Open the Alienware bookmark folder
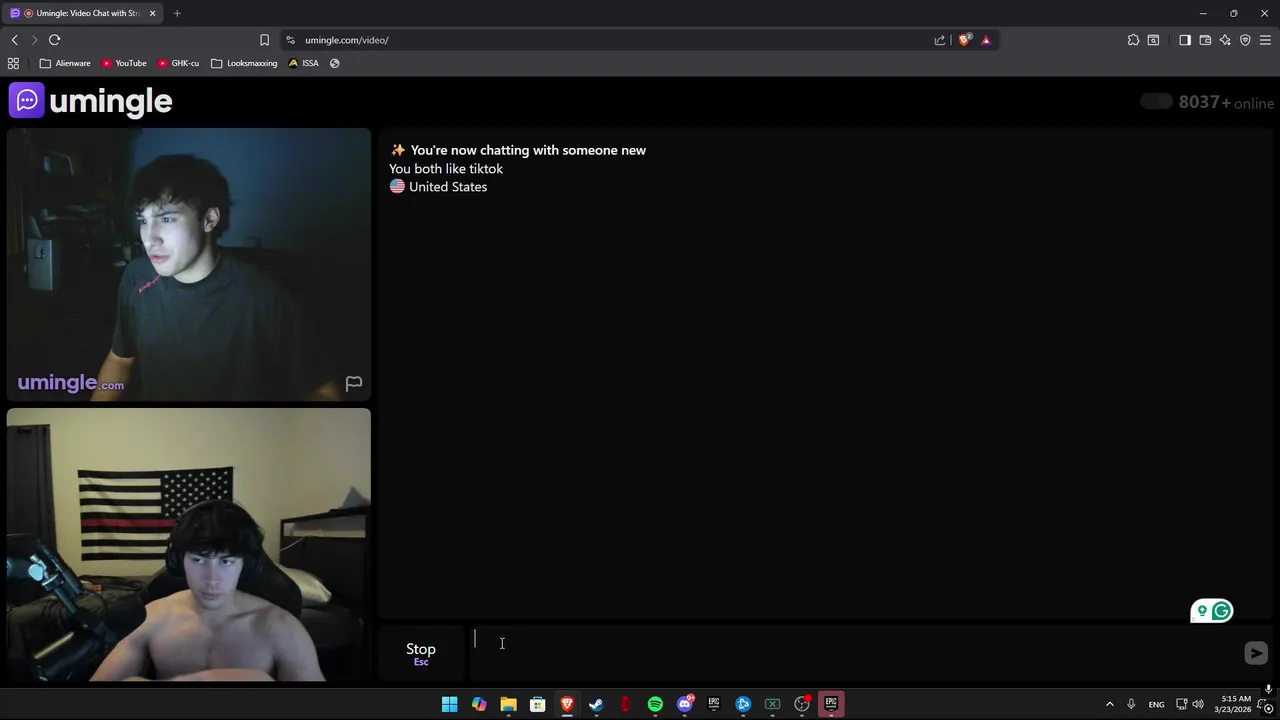1280x720 pixels. [65, 63]
